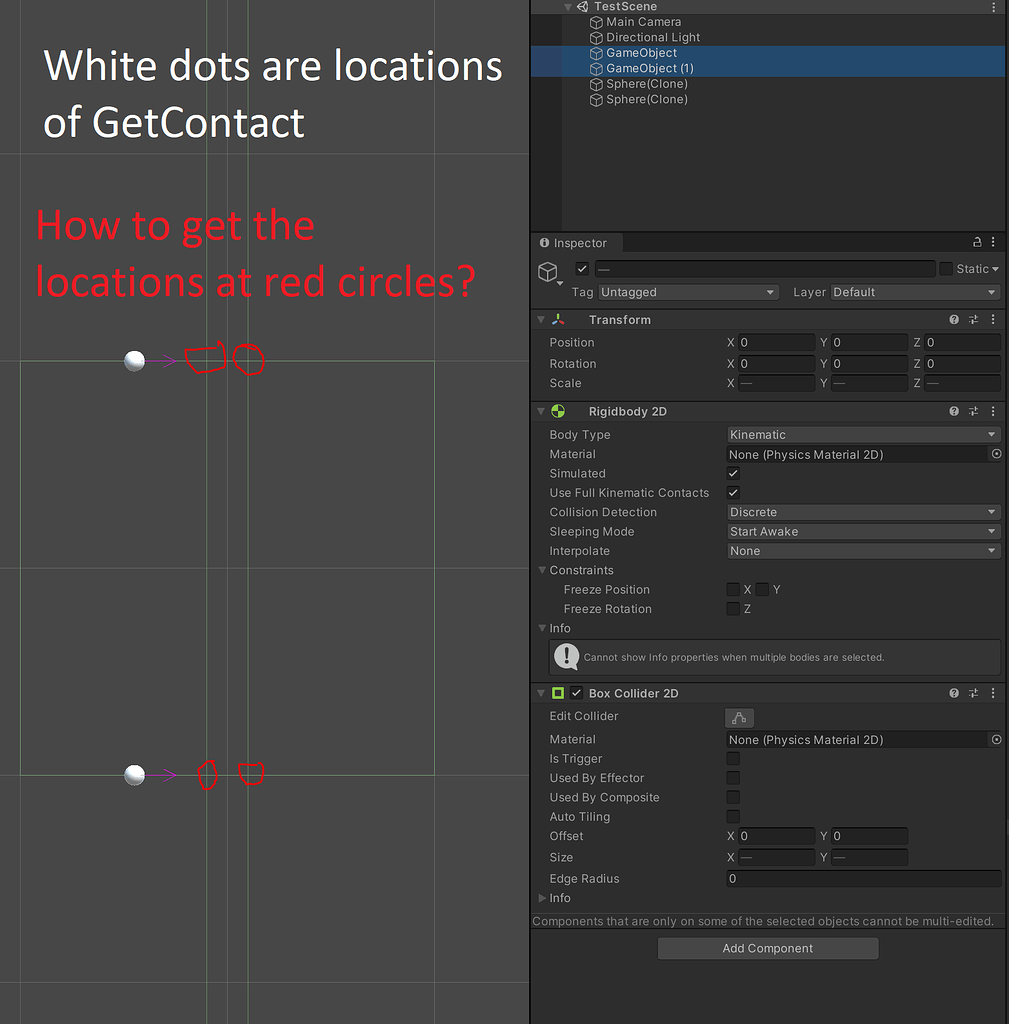
Task: Click the Add Component button
Action: point(766,948)
